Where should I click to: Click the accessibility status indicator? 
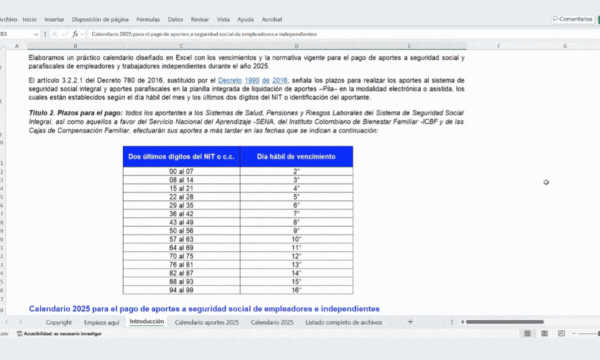tap(59, 334)
